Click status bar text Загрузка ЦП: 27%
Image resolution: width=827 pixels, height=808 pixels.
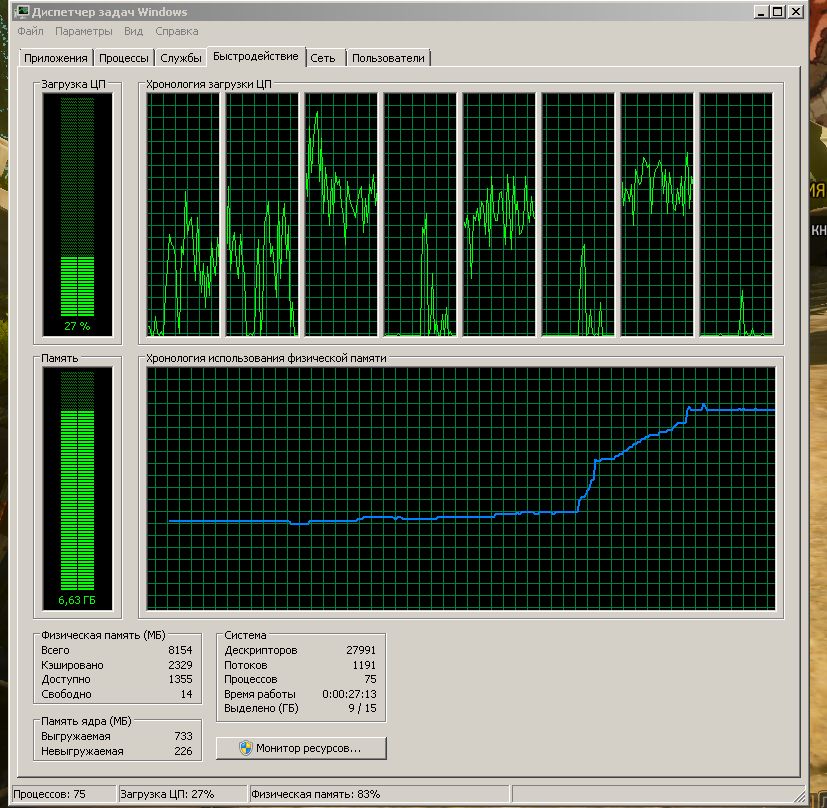tap(167, 794)
